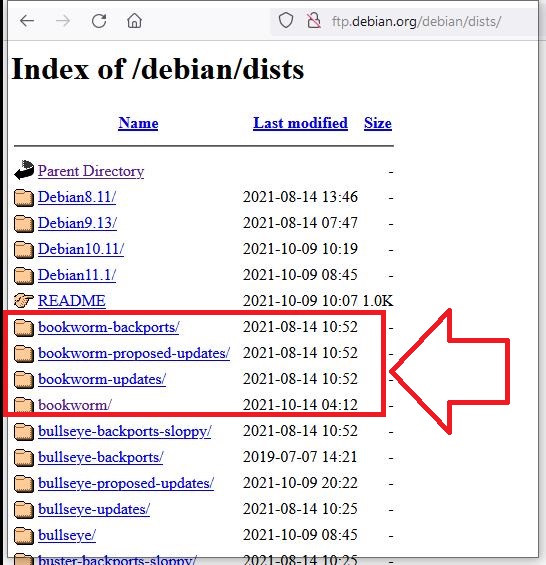
Task: Open the Debian11.1/ directory
Action: (77, 275)
